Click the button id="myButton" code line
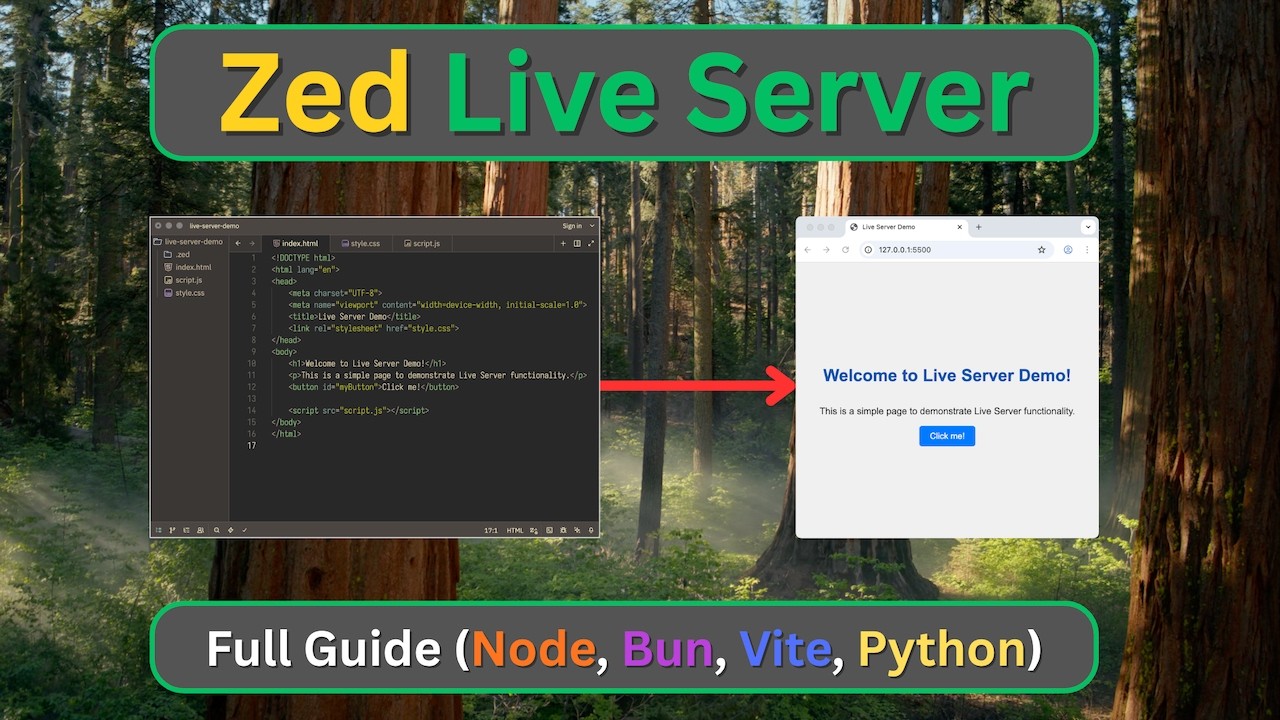This screenshot has width=1280, height=720. coord(374,387)
